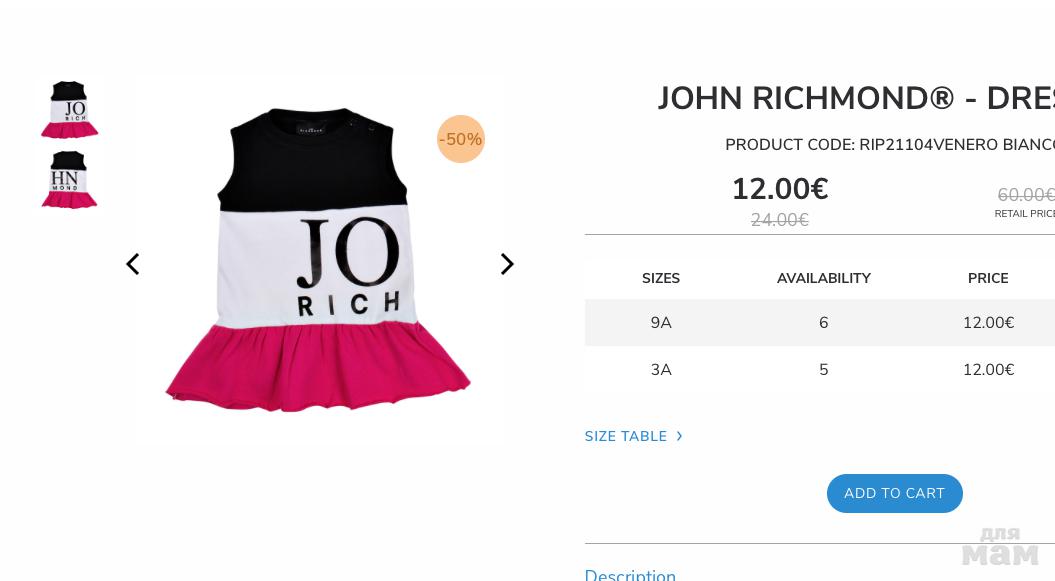Click the John Richmond product title

click(x=856, y=98)
